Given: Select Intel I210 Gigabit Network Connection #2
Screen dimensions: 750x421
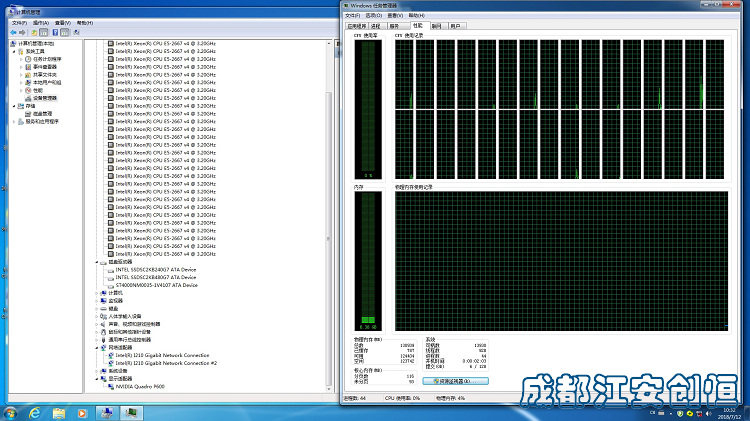Looking at the screenshot, I should 166,363.
